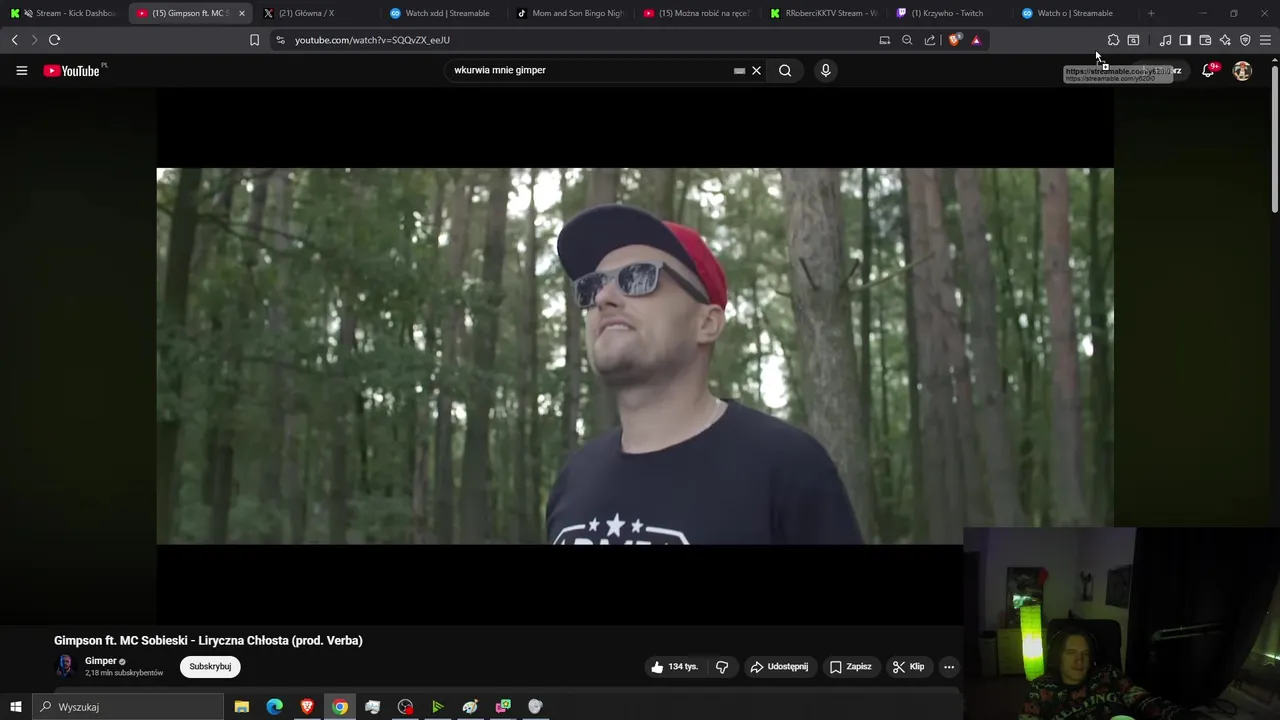This screenshot has height=720, width=1280.
Task: Open Brave browser from the taskbar
Action: click(x=307, y=707)
